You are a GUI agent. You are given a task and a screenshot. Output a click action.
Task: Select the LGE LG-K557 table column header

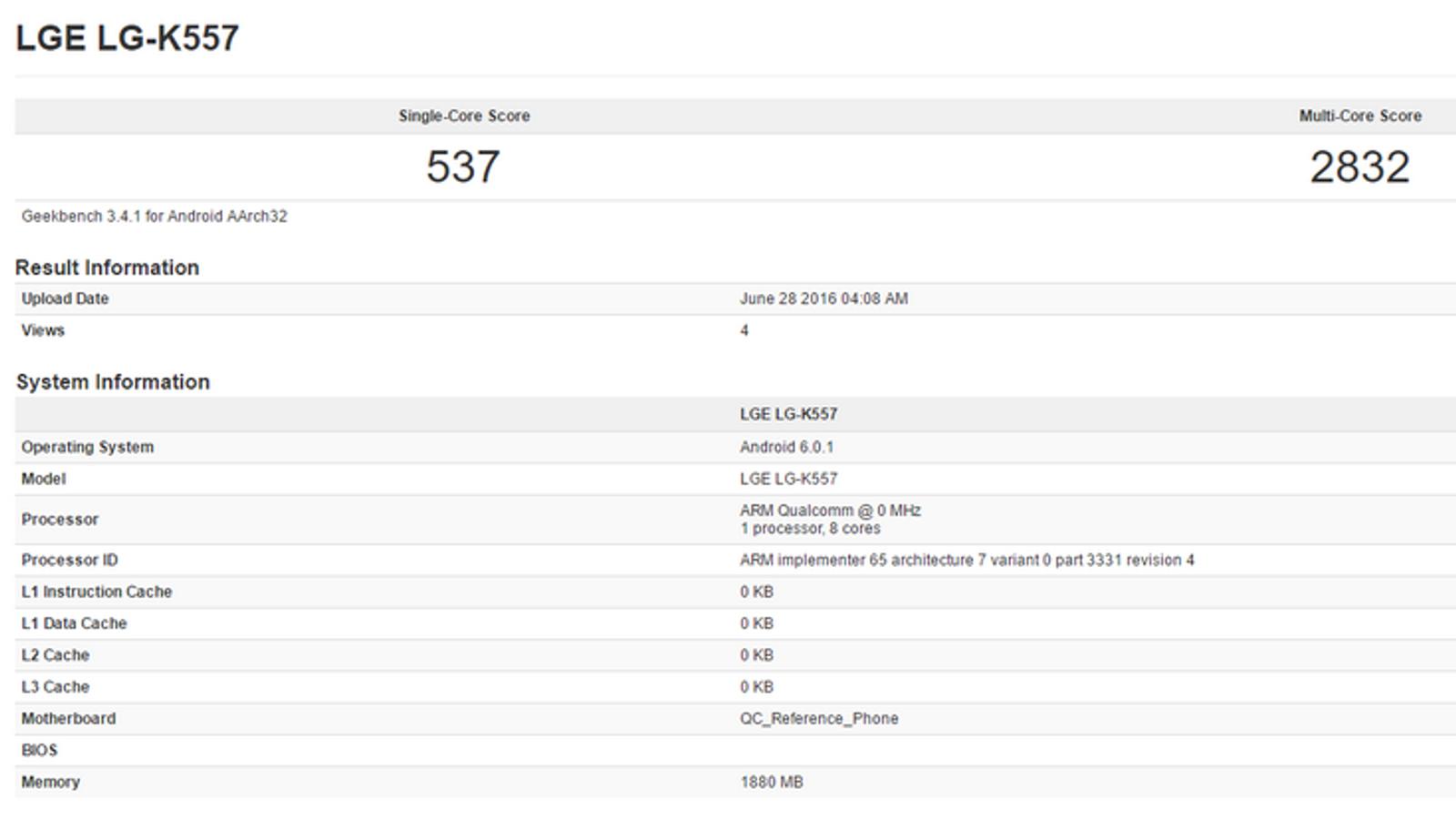[x=788, y=414]
